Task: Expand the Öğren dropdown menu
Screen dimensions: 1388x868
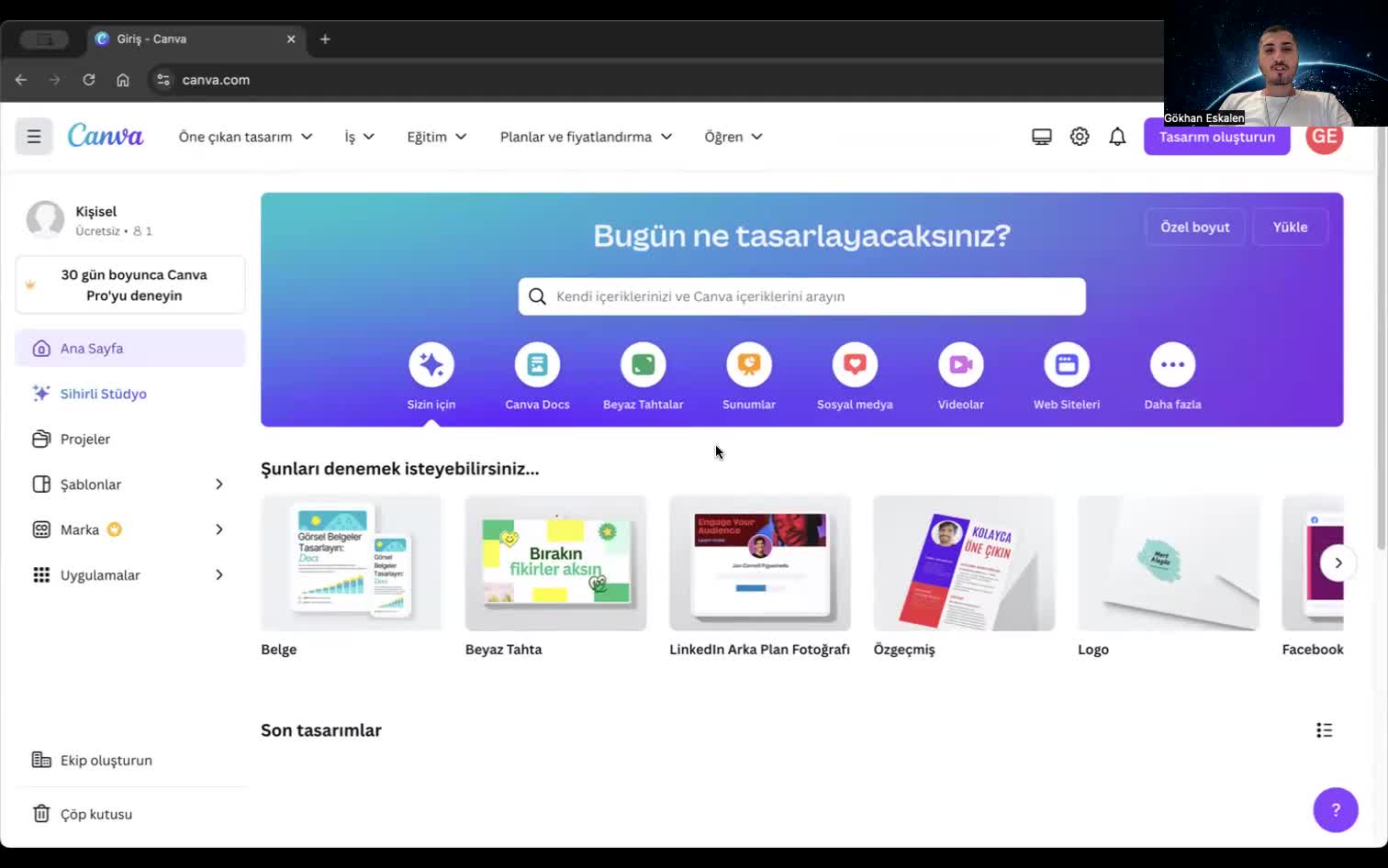Action: click(733, 137)
